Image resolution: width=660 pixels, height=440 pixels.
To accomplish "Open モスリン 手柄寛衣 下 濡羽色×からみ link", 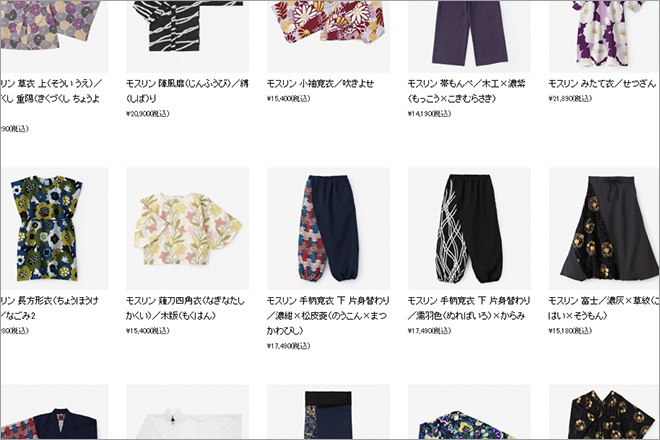I will coord(468,308).
